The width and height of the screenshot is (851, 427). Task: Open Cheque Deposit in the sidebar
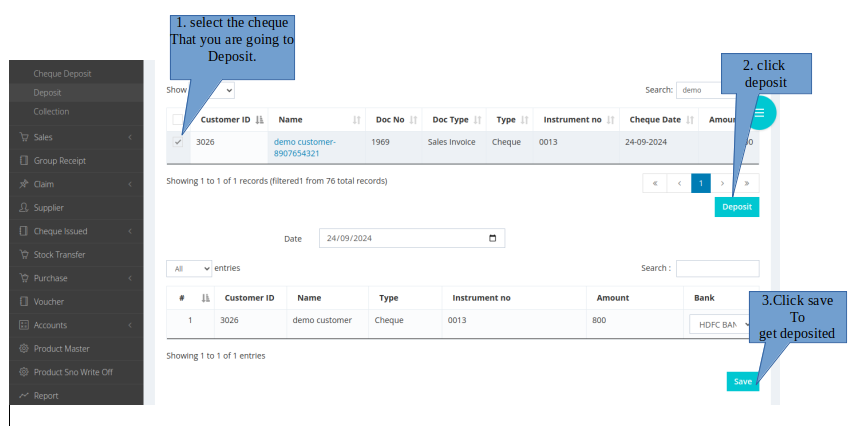click(62, 74)
